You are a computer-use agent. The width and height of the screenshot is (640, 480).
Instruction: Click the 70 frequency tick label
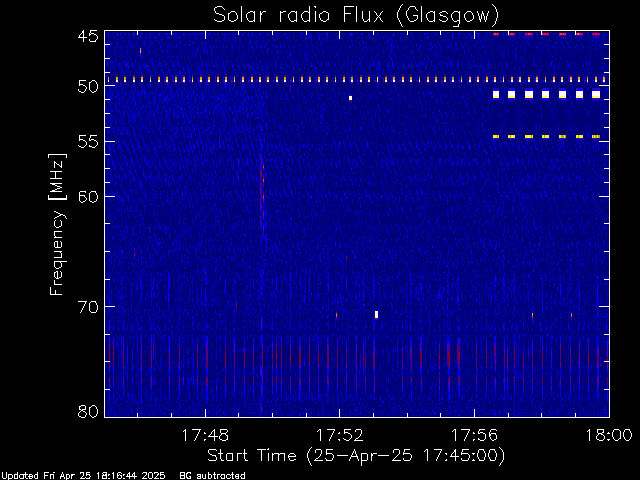tap(88, 307)
